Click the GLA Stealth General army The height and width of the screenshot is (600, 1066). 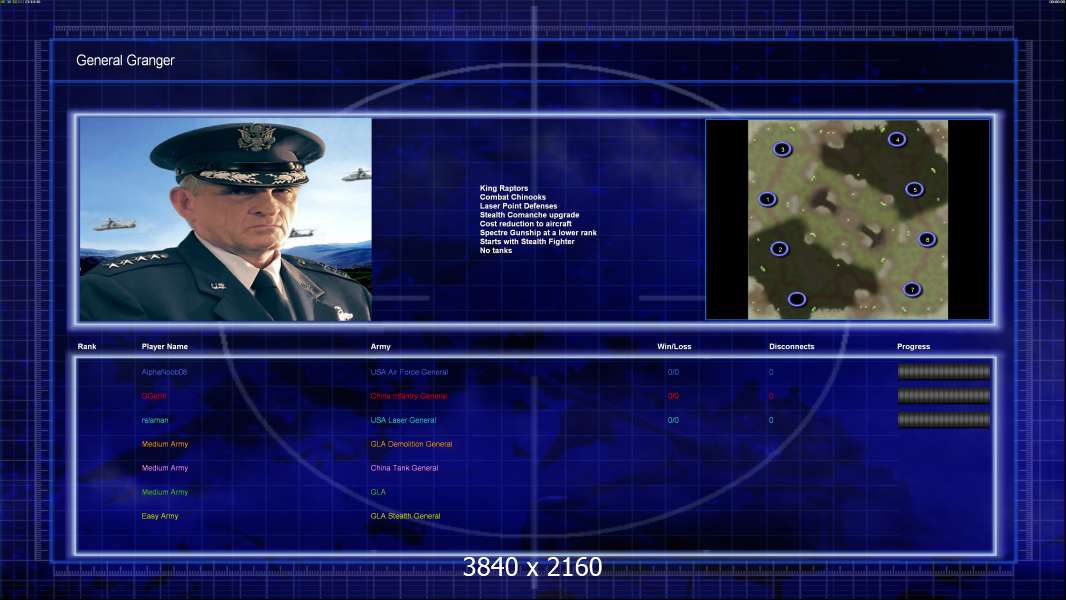pos(405,516)
